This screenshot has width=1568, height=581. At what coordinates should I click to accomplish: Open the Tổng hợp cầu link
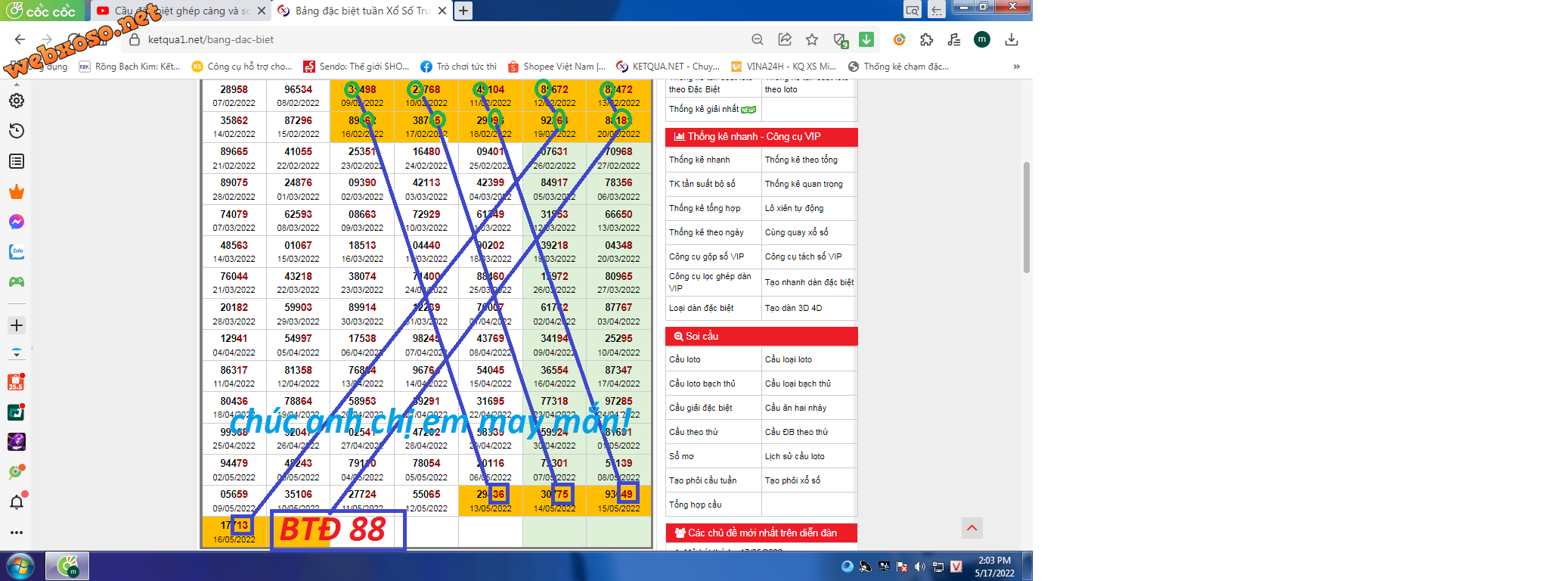(x=695, y=505)
